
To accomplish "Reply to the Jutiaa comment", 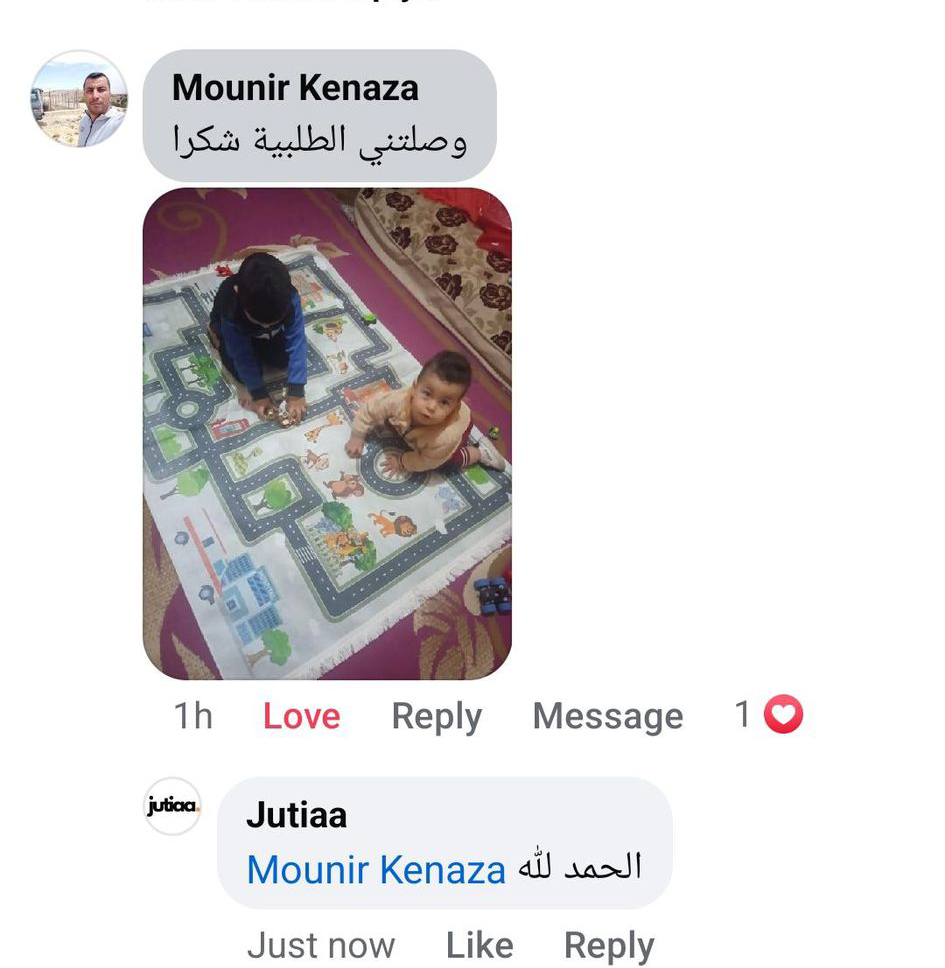I will 609,946.
